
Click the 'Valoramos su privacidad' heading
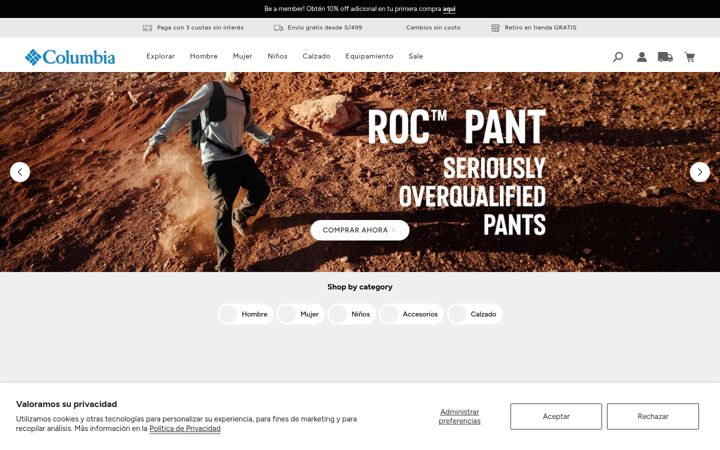point(66,404)
